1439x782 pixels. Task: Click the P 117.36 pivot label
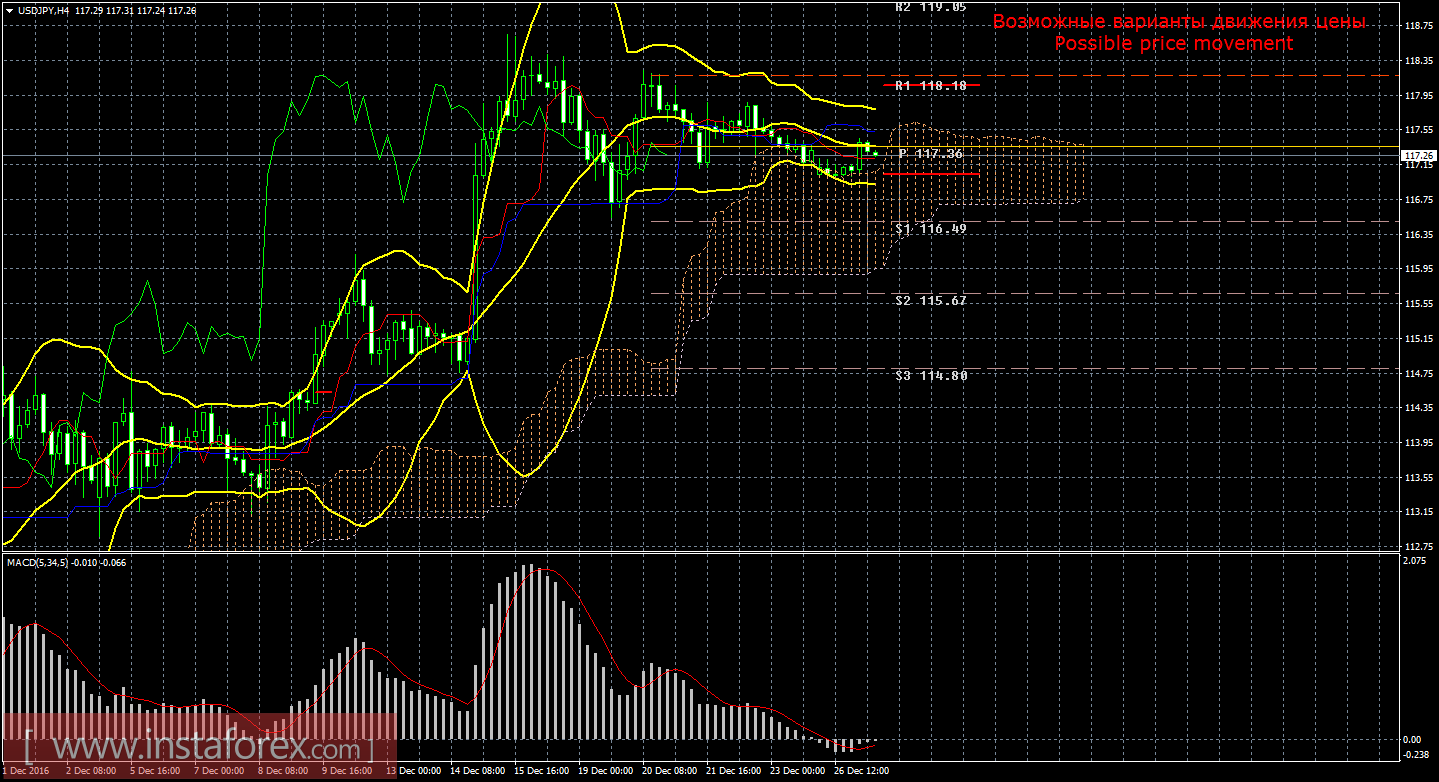click(930, 154)
